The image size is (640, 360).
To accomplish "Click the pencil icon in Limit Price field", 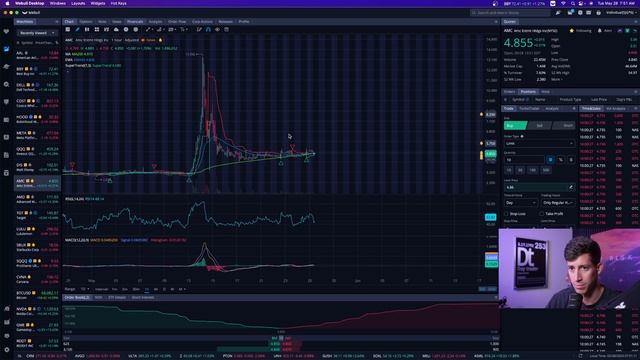I will (x=571, y=187).
